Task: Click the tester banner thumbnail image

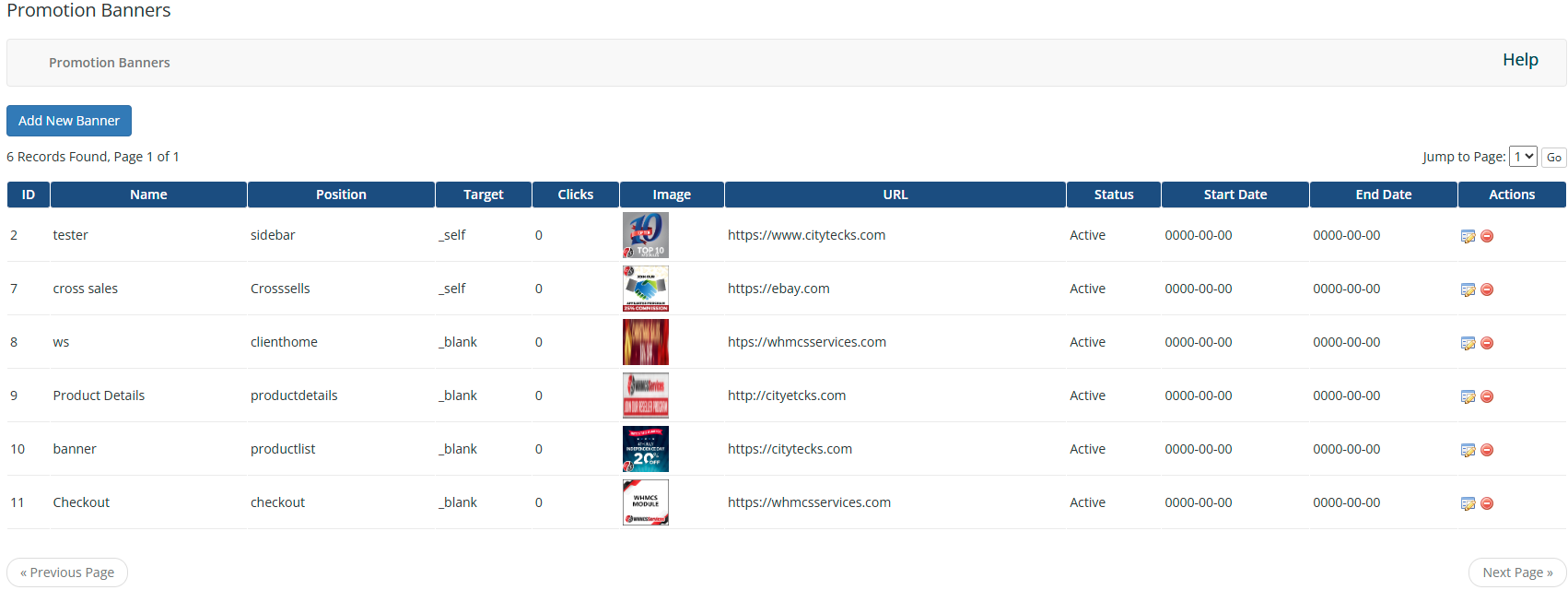Action: (646, 235)
